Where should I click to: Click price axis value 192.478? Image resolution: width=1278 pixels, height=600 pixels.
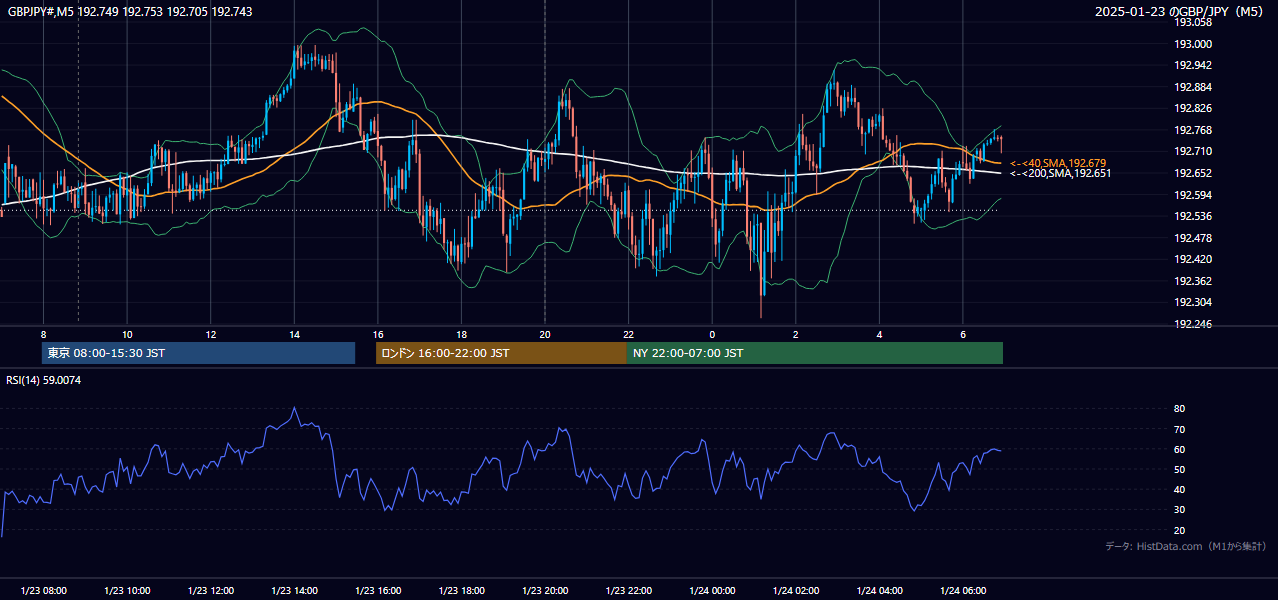point(1193,238)
